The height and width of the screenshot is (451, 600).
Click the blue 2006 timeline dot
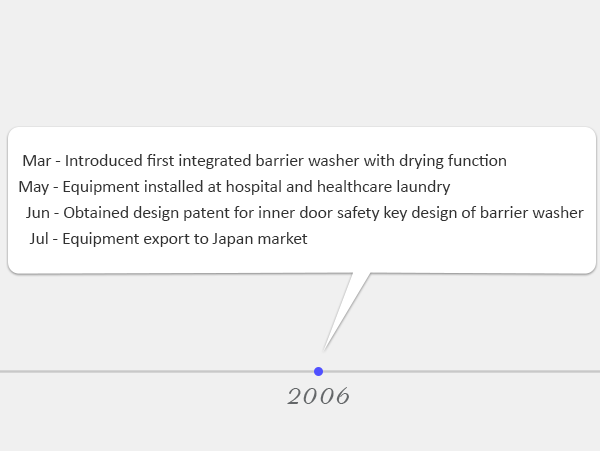click(318, 371)
